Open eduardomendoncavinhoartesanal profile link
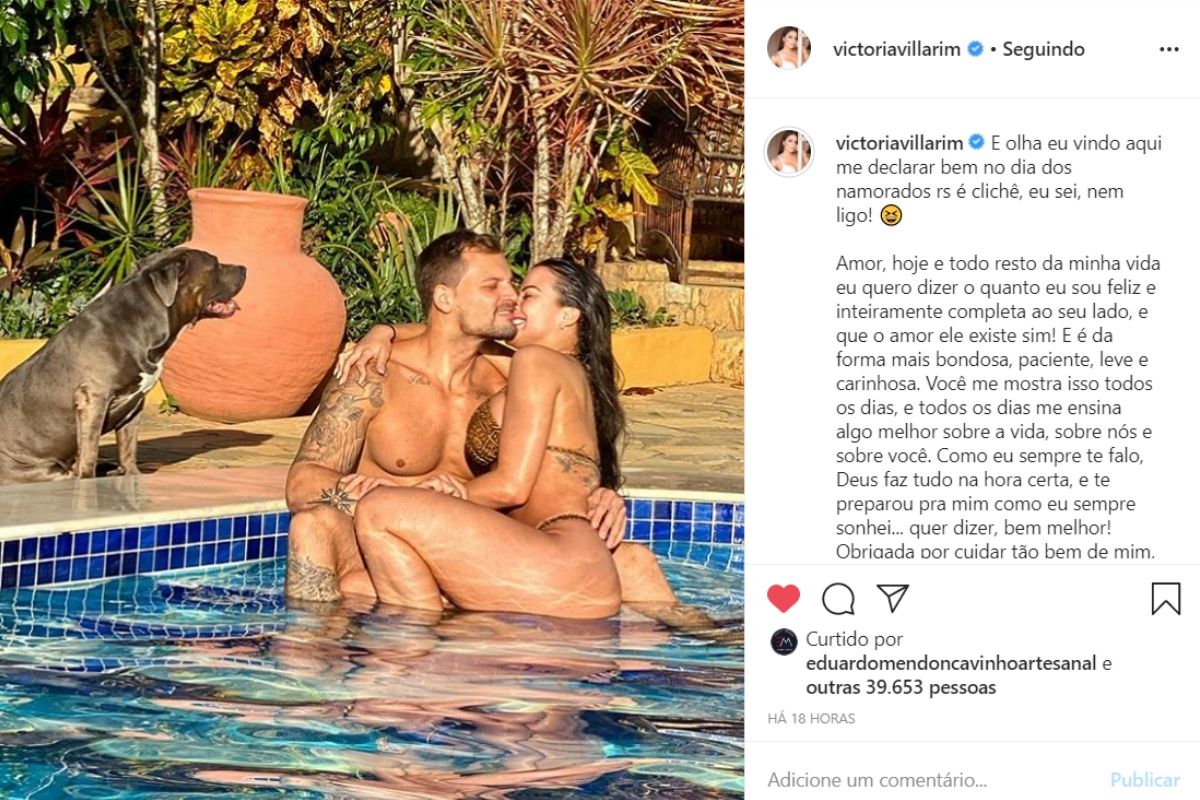1200x800 pixels. tap(952, 663)
